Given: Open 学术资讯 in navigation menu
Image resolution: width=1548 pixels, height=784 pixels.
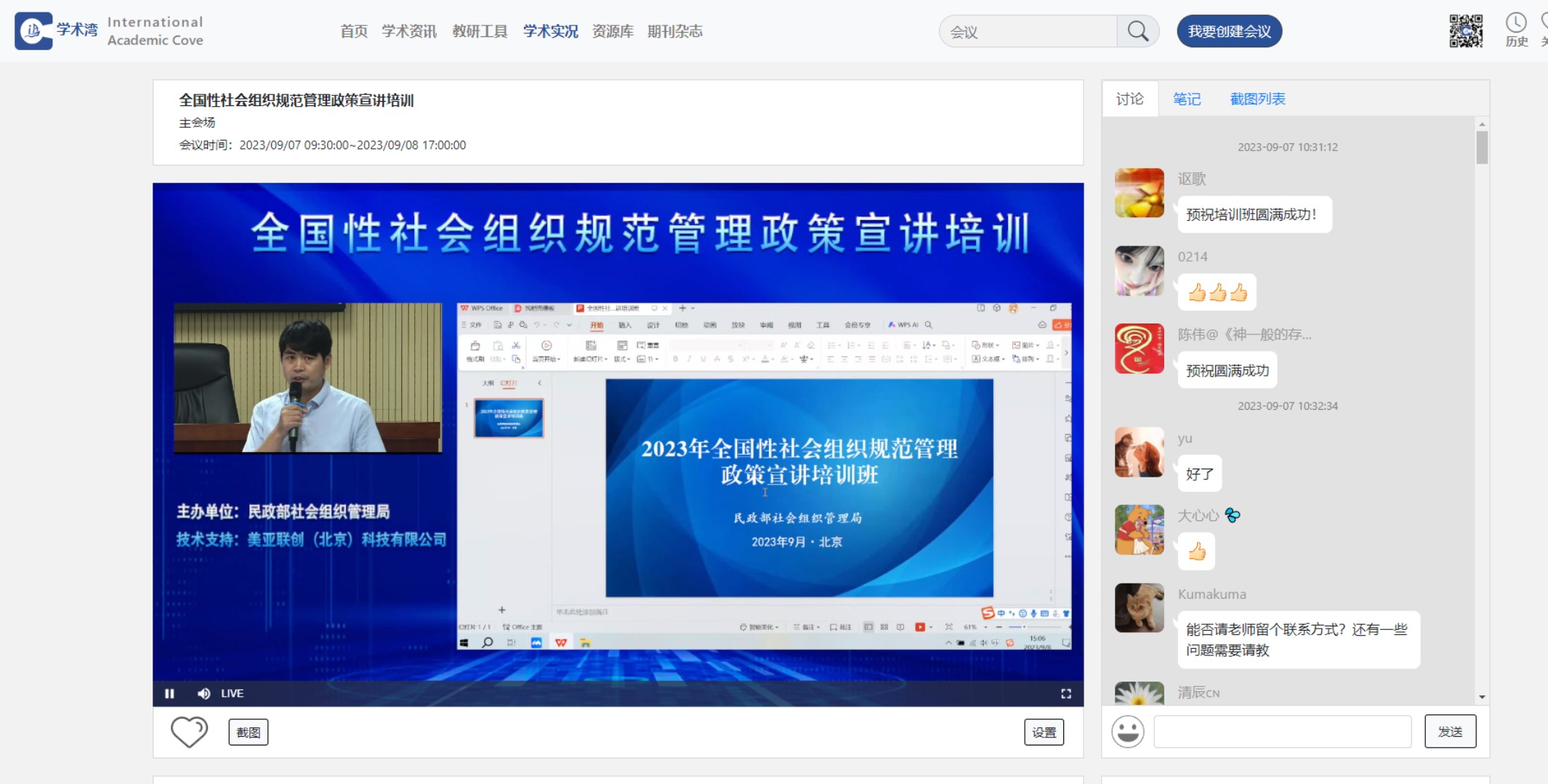Looking at the screenshot, I should [409, 31].
